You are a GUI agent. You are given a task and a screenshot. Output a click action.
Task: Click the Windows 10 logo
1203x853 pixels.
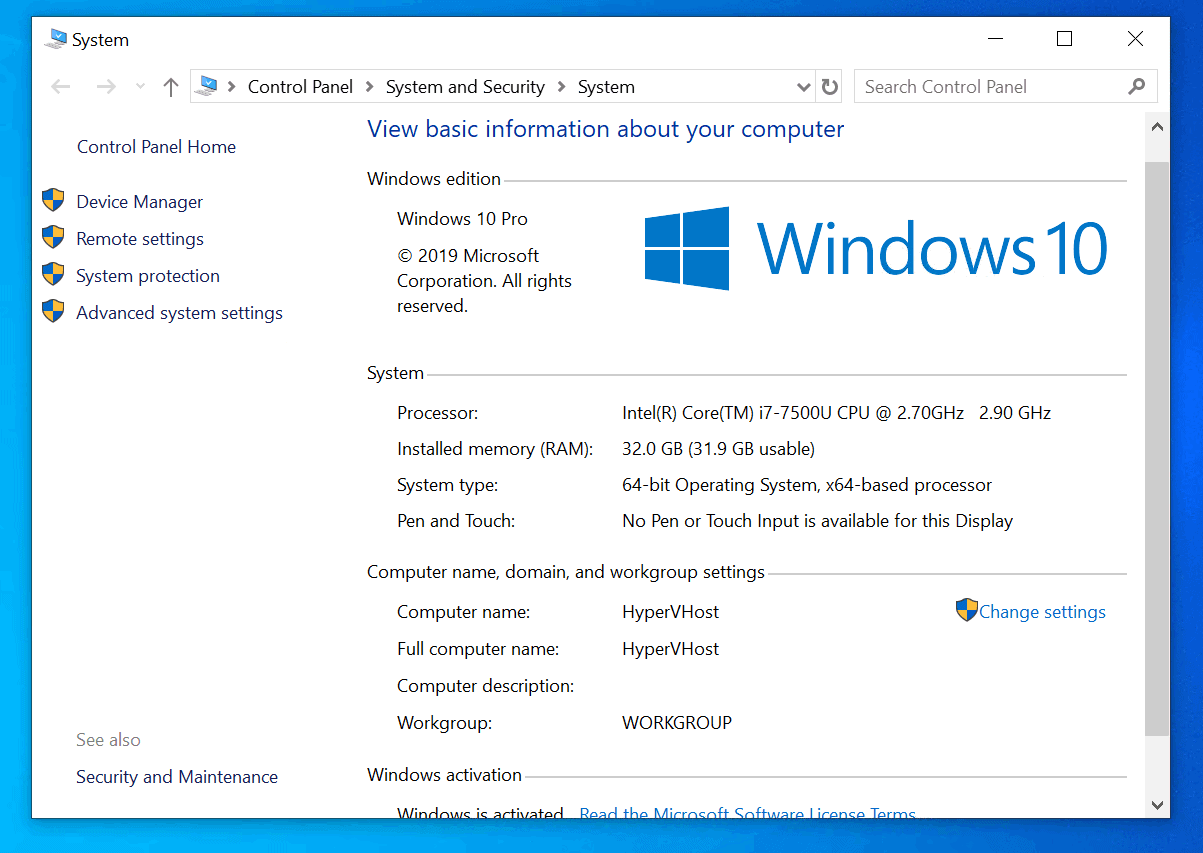click(x=876, y=248)
